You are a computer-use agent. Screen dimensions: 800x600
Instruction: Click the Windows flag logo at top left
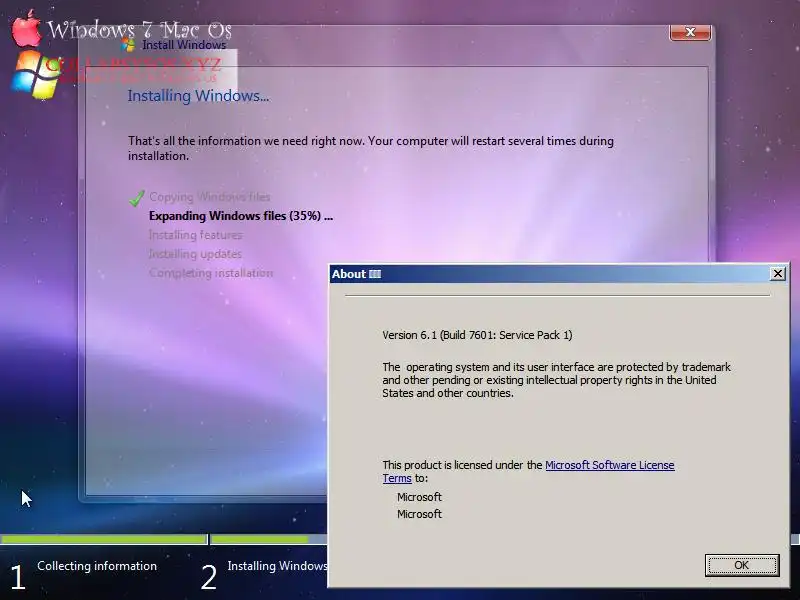[36, 75]
